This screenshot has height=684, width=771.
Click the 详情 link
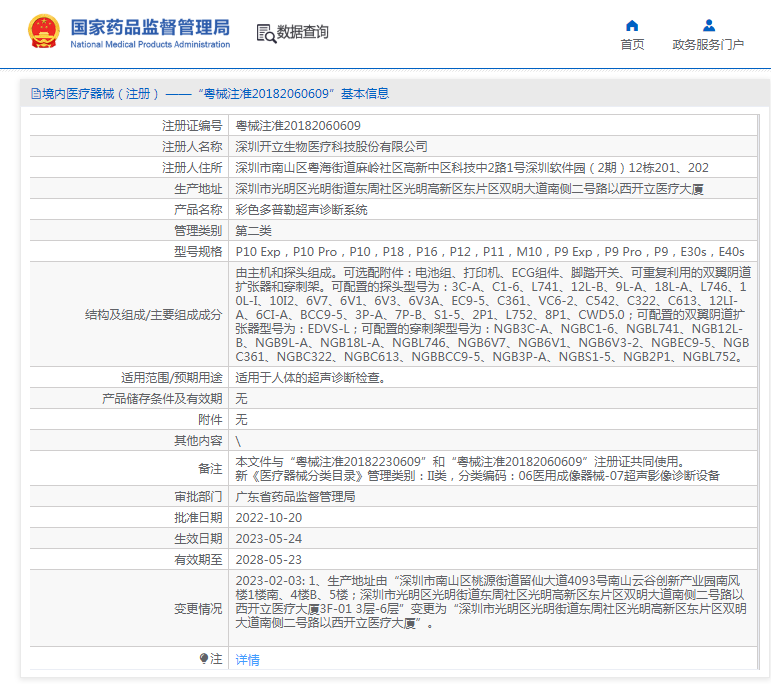pyautogui.click(x=247, y=660)
